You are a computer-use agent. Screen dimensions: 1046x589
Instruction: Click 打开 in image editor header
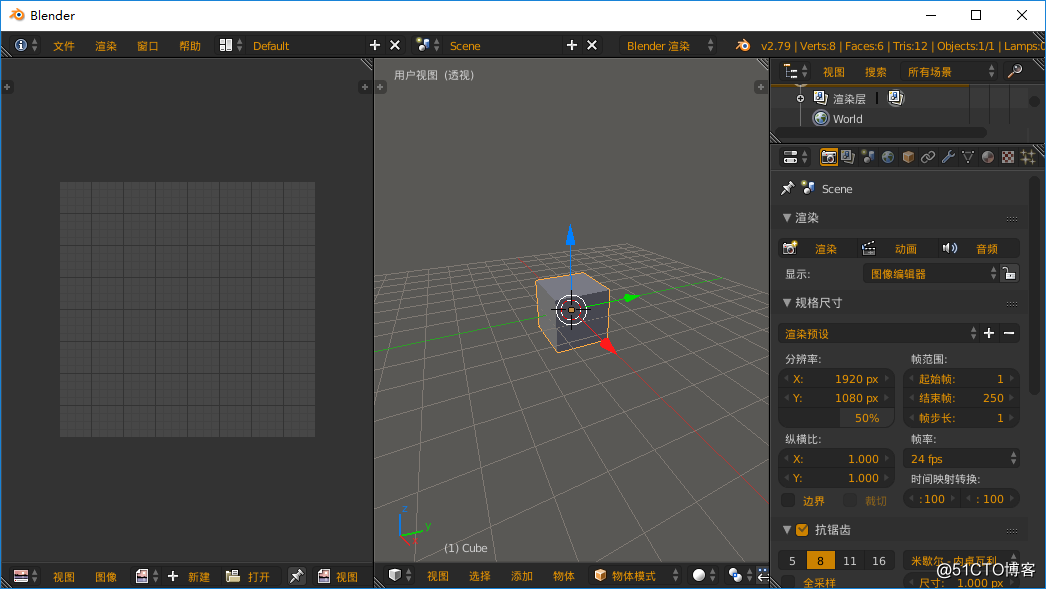[248, 576]
